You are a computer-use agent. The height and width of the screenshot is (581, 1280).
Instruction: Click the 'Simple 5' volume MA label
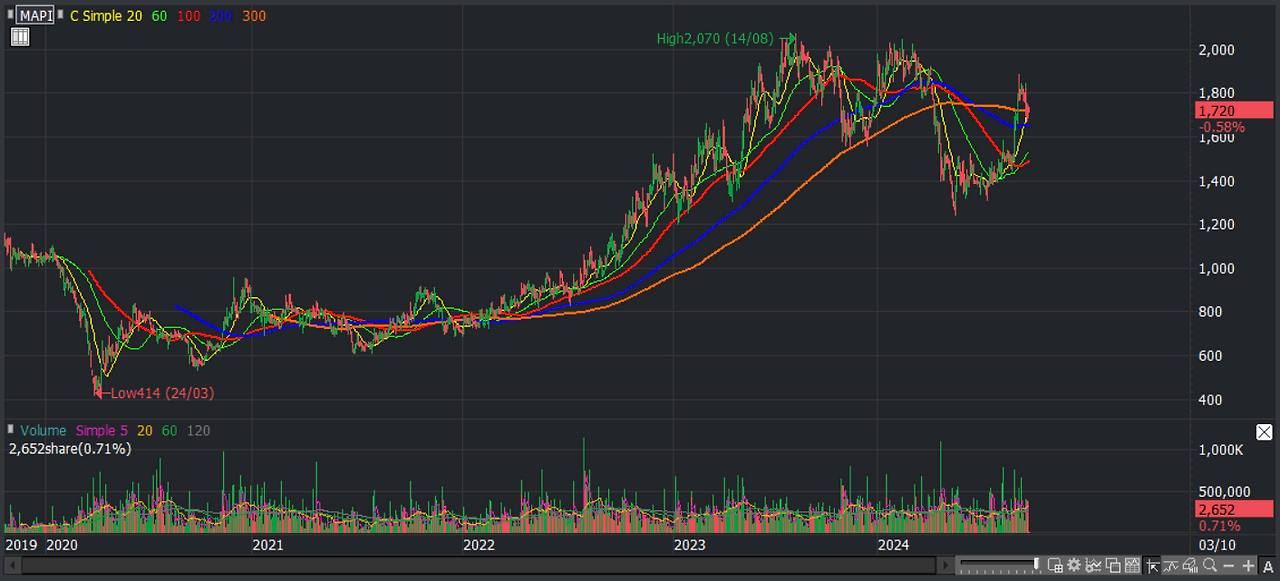(x=102, y=431)
